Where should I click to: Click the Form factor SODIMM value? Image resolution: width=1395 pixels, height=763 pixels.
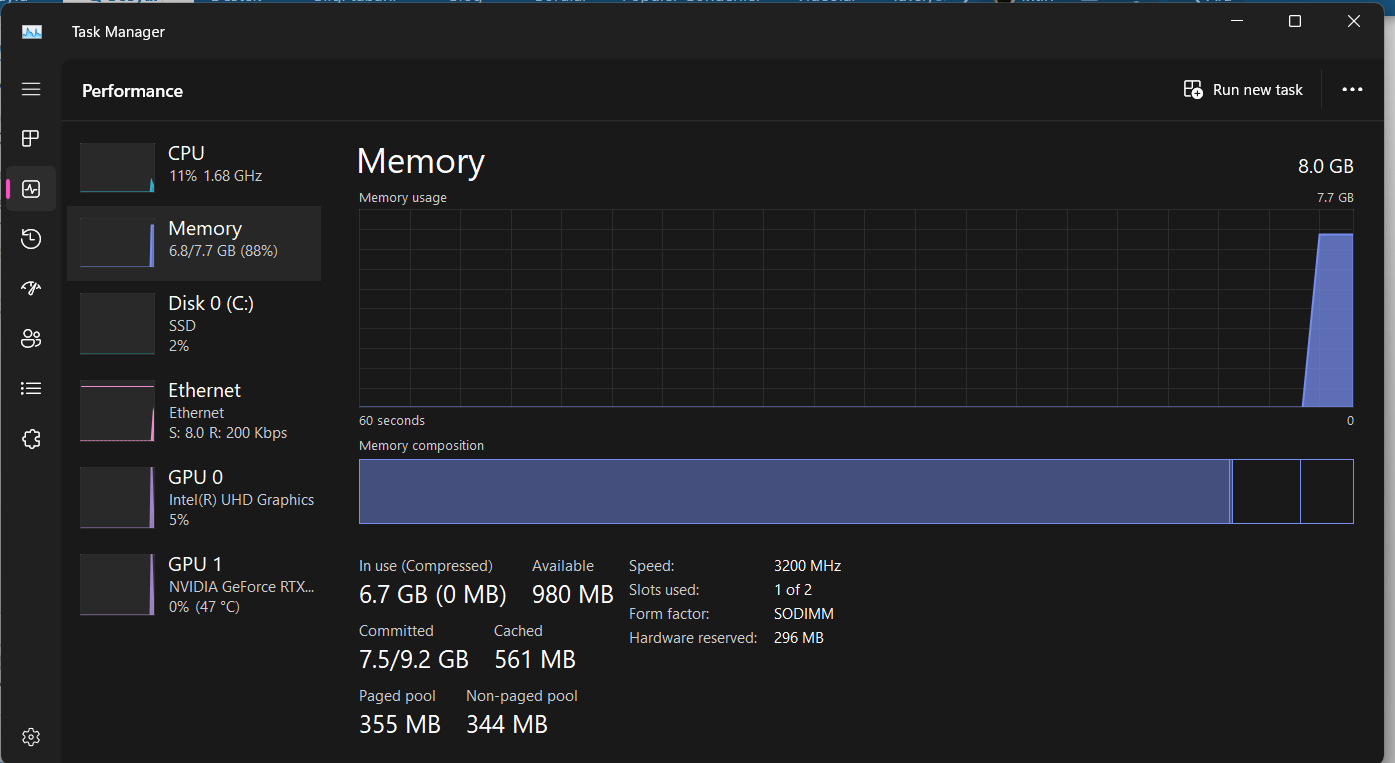coord(803,614)
